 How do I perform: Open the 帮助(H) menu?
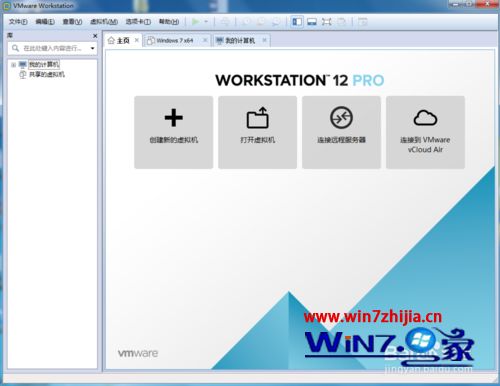point(169,22)
